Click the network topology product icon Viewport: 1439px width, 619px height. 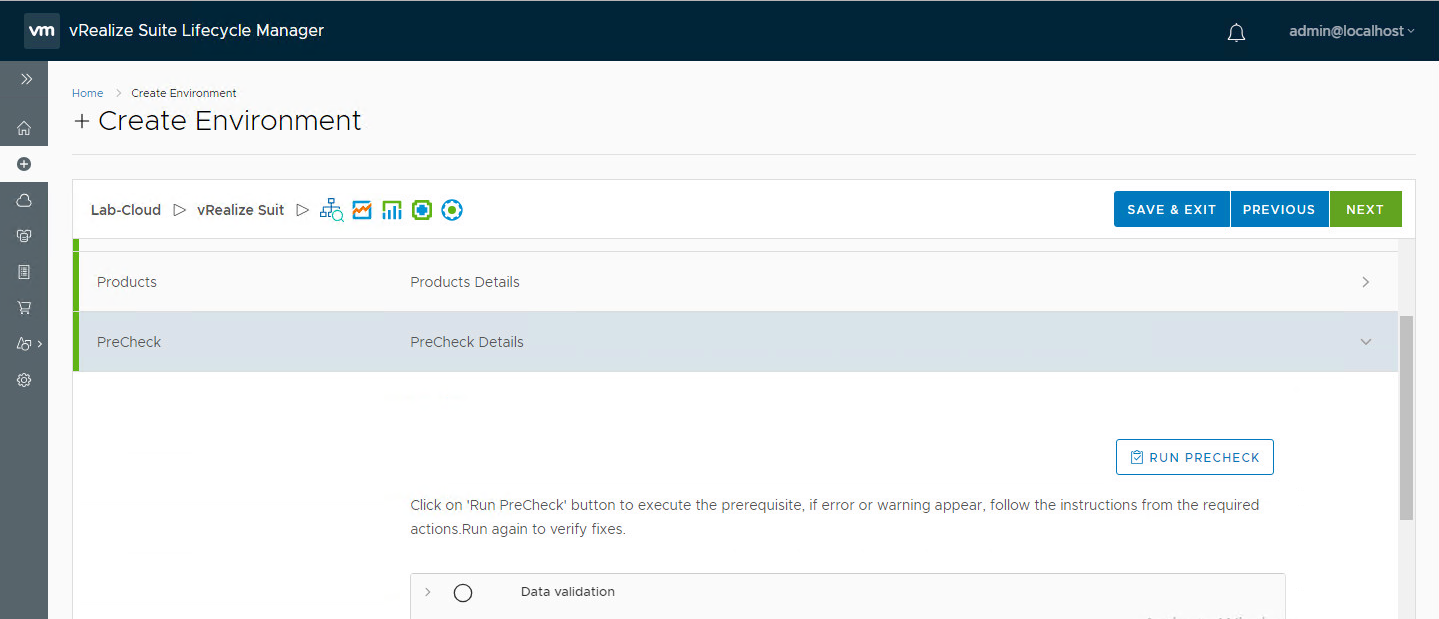point(331,210)
